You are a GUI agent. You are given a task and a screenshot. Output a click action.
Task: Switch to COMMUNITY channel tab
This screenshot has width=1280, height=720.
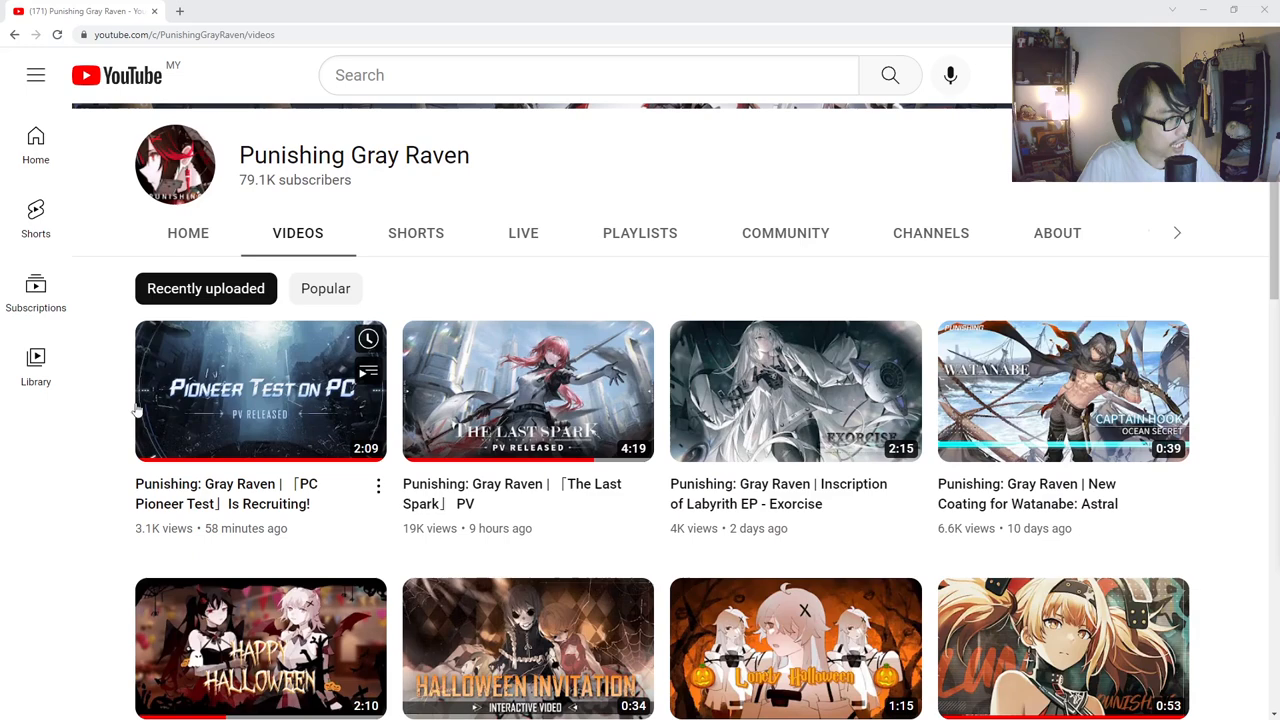(x=786, y=233)
